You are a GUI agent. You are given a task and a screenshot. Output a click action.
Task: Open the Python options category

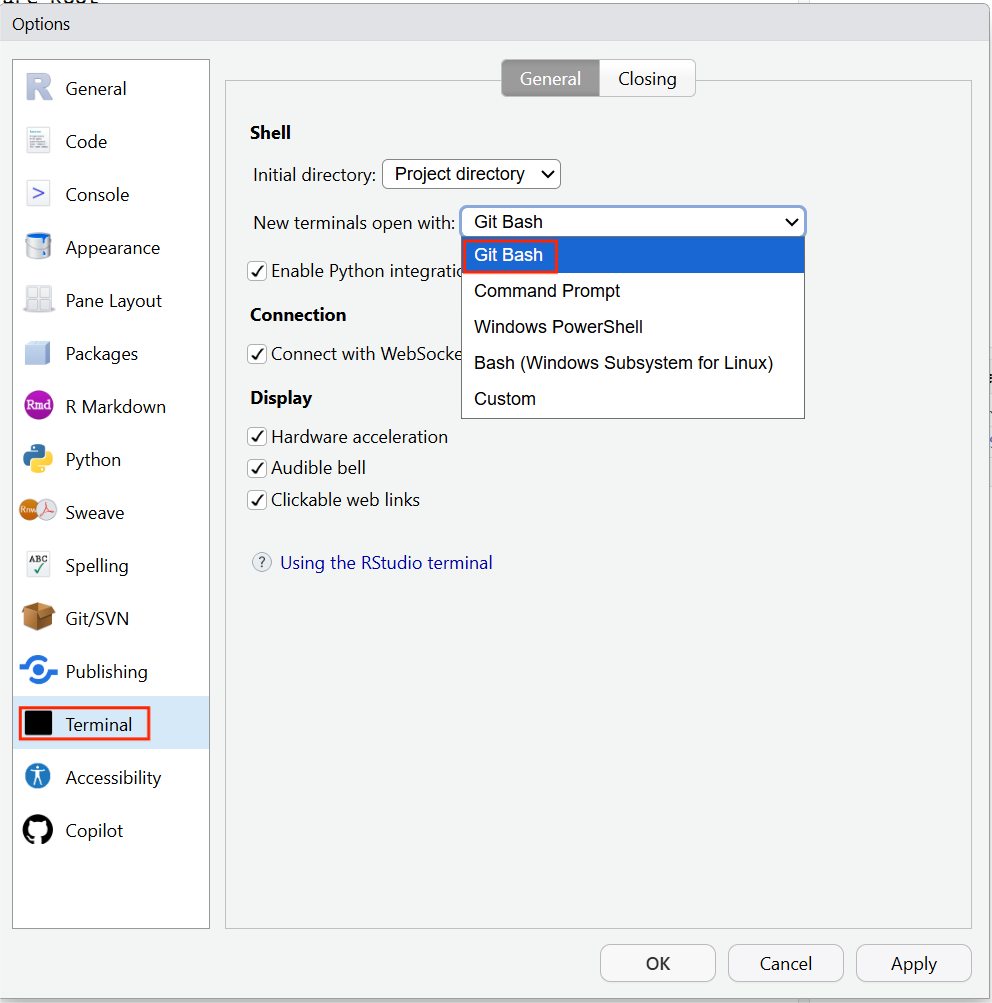111,460
